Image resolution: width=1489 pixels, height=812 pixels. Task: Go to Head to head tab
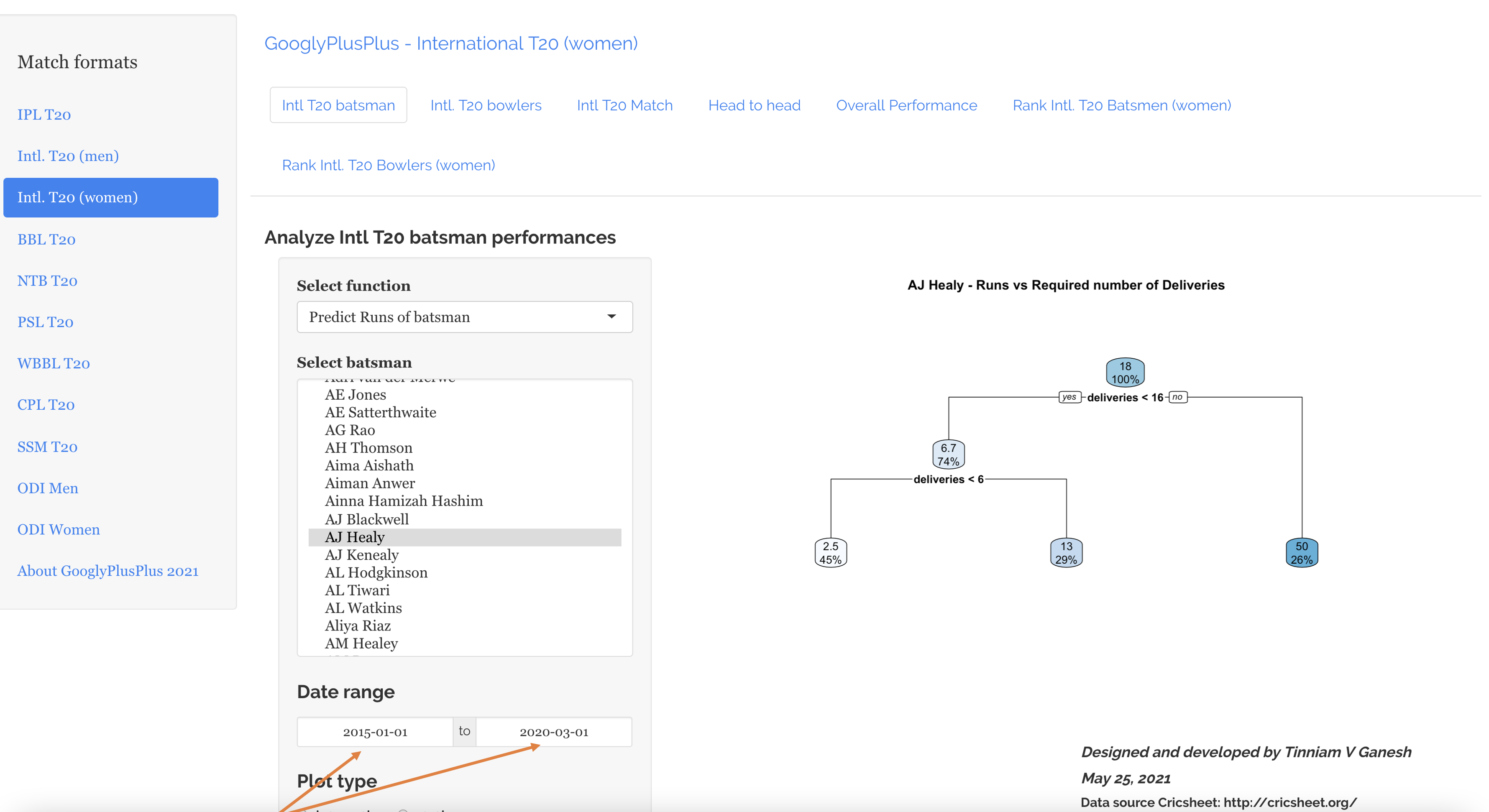pyautogui.click(x=754, y=105)
